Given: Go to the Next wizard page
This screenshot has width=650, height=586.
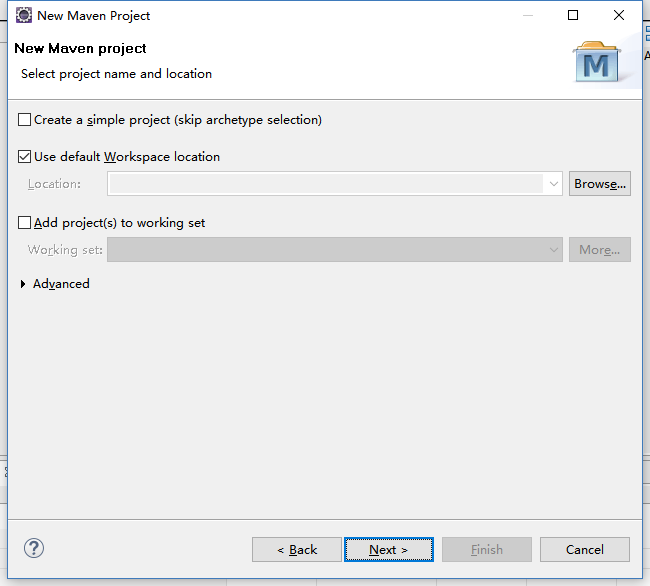Looking at the screenshot, I should (389, 550).
